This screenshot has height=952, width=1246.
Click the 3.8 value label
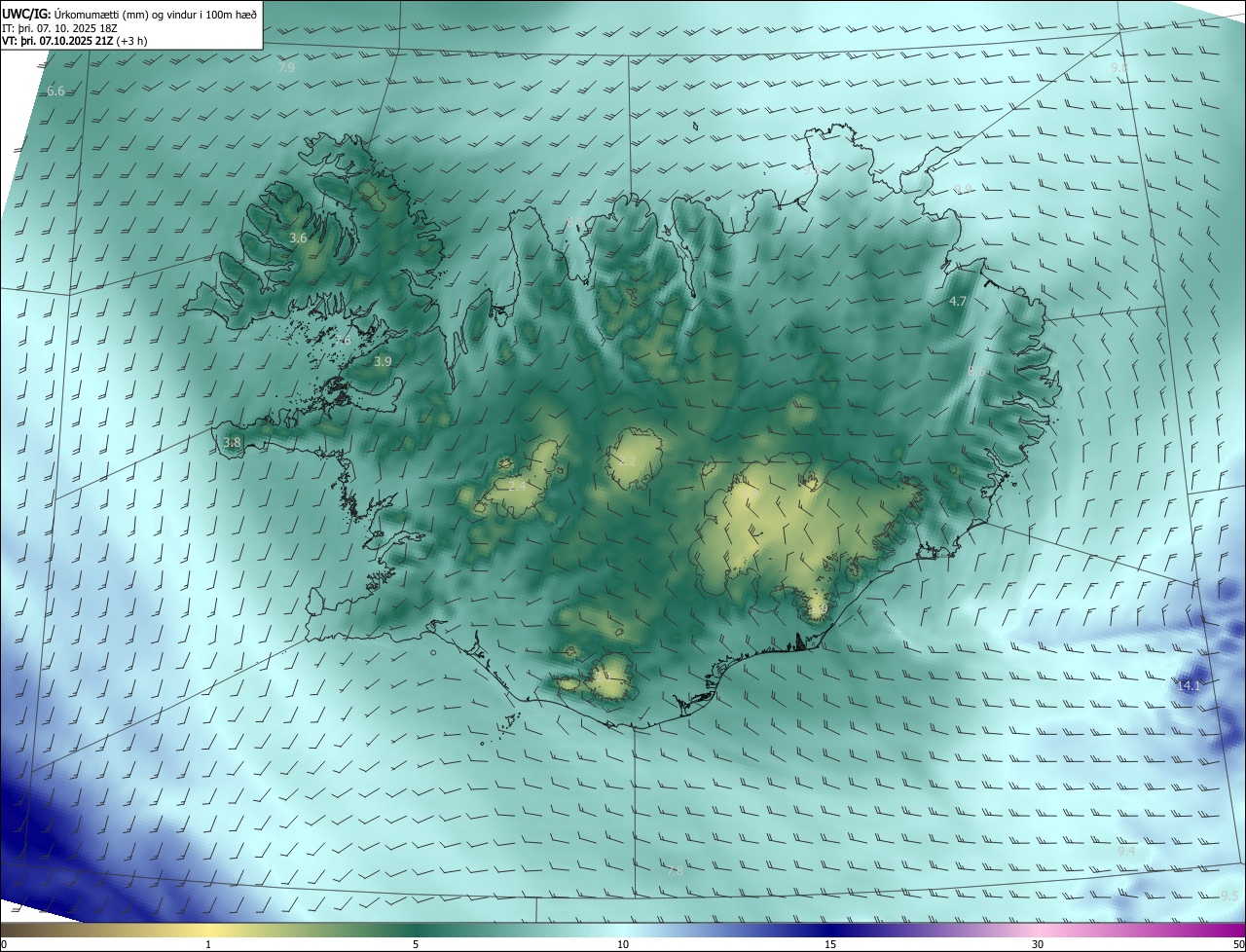point(232,443)
